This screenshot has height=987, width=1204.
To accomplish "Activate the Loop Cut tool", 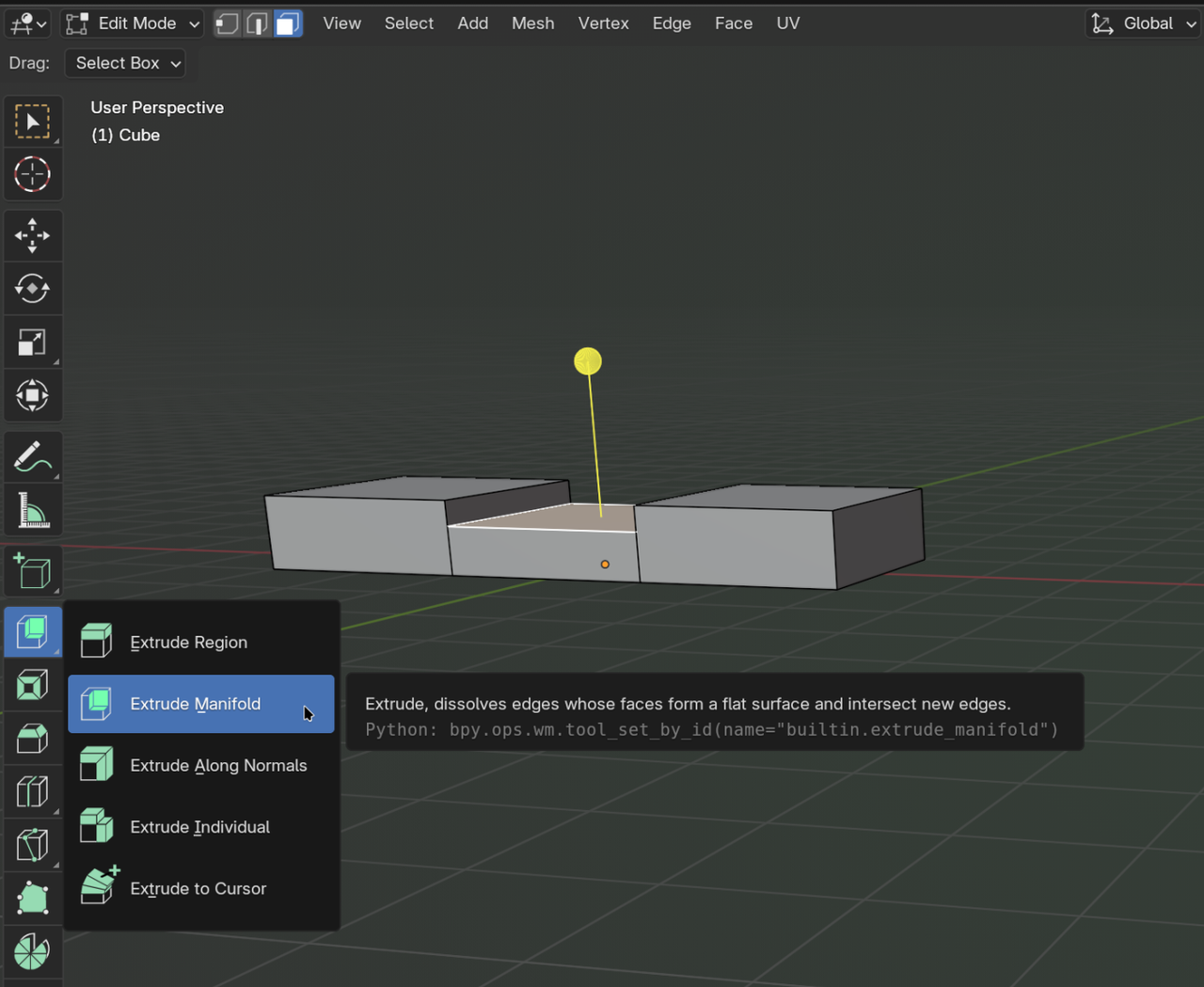I will 33,792.
